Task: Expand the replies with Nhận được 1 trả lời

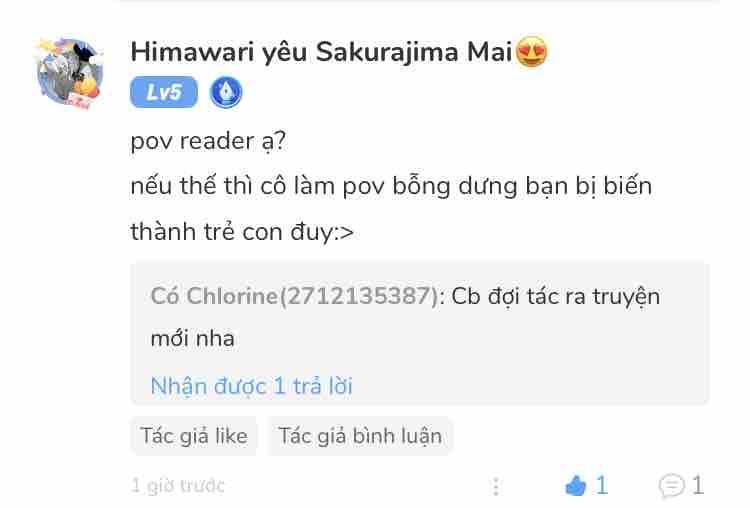Action: (x=252, y=386)
